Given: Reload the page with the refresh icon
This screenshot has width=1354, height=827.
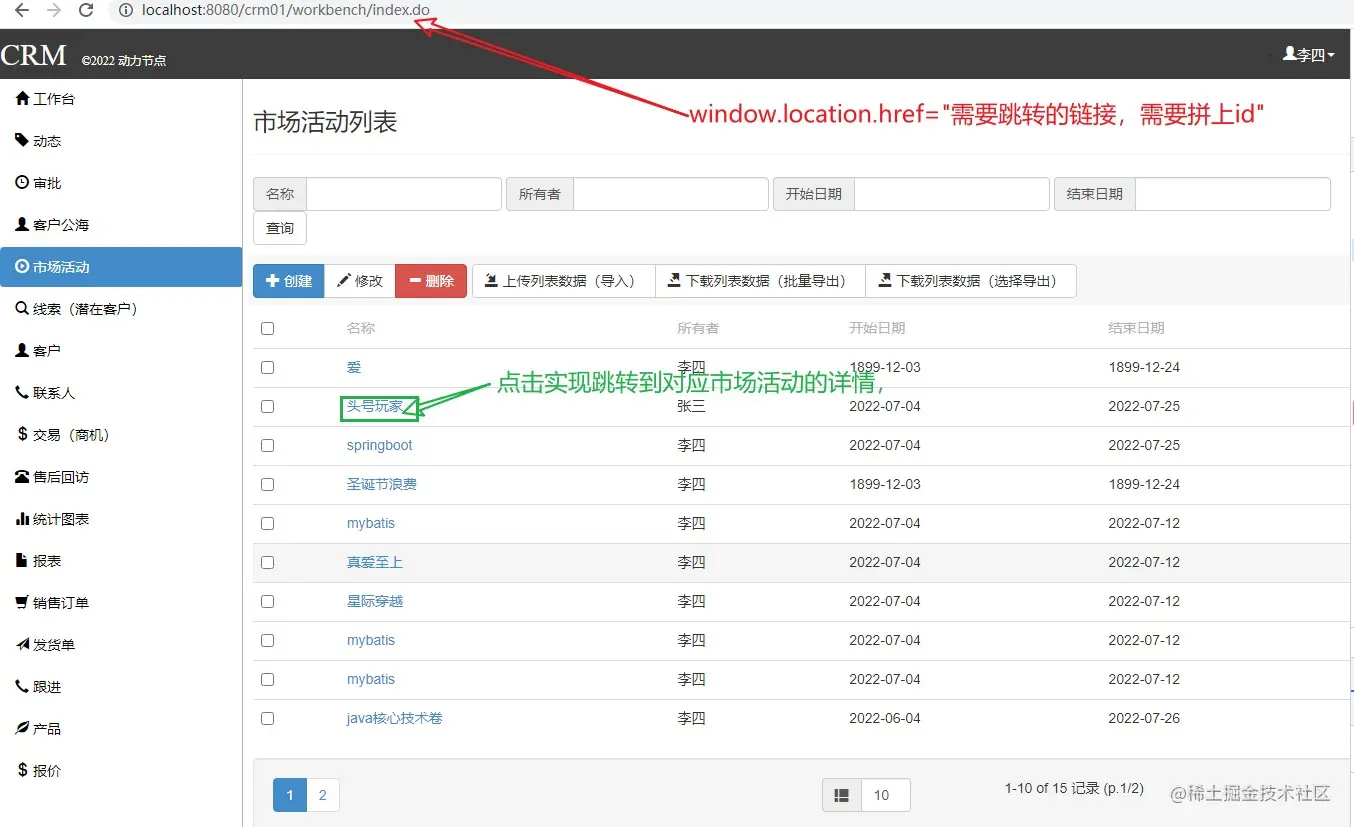Looking at the screenshot, I should tap(87, 11).
